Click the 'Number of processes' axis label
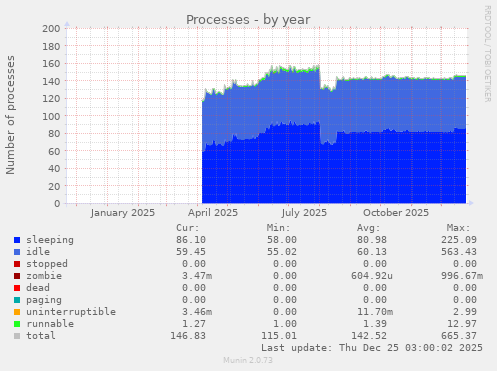The height and width of the screenshot is (371, 497). point(10,115)
